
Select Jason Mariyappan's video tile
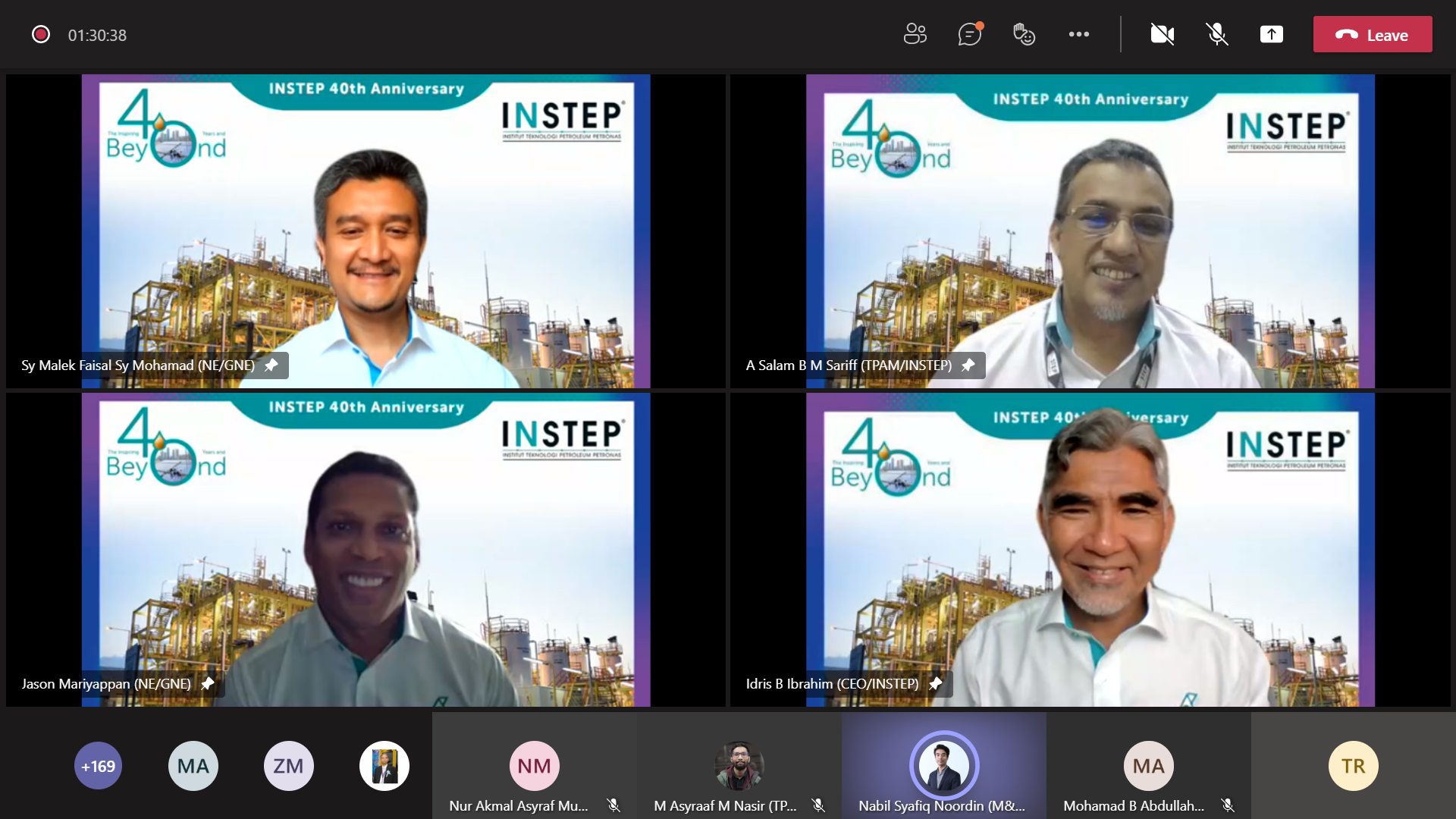tap(366, 550)
